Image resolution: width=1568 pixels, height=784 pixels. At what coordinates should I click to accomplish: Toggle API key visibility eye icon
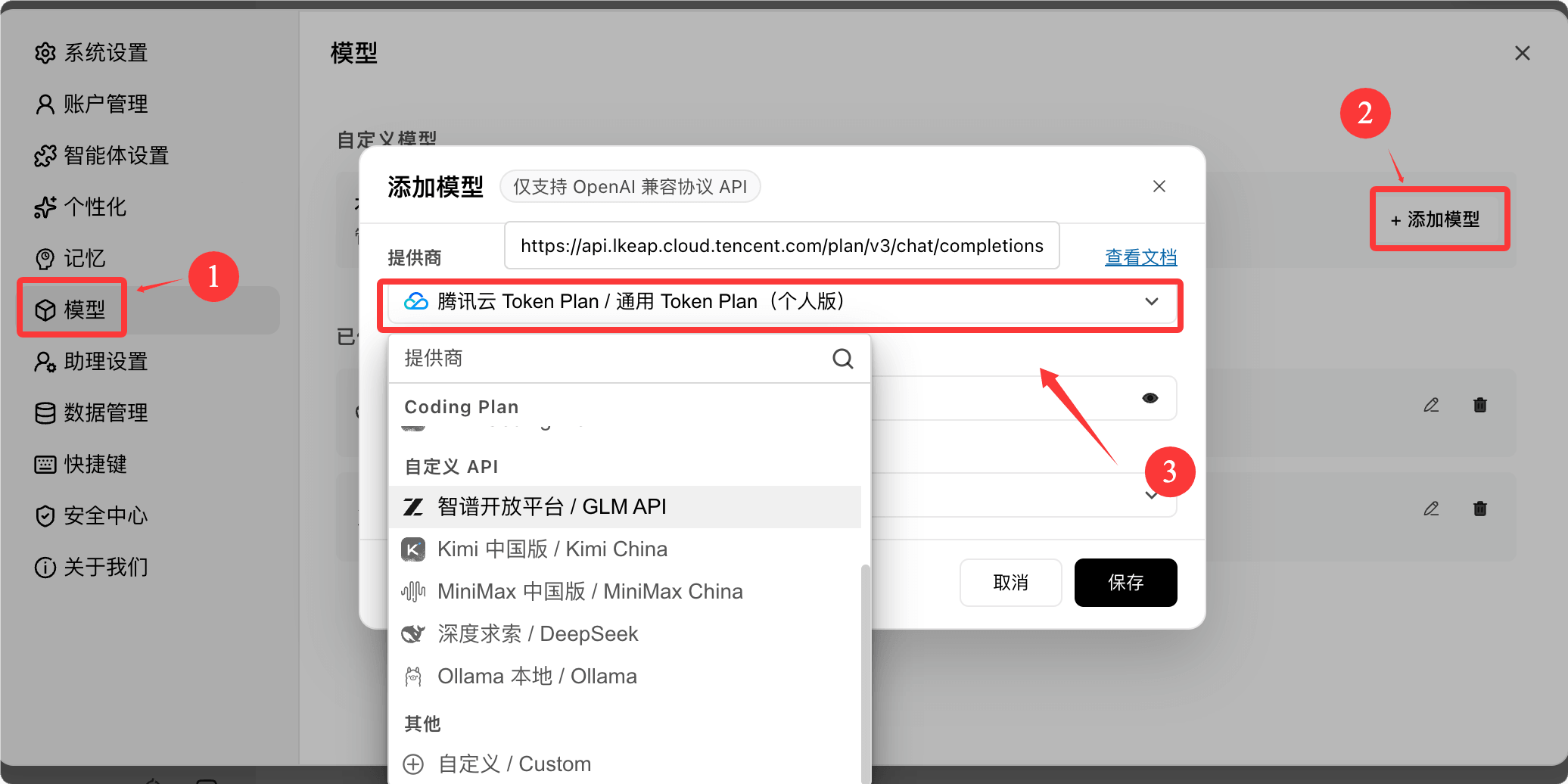pyautogui.click(x=1150, y=398)
